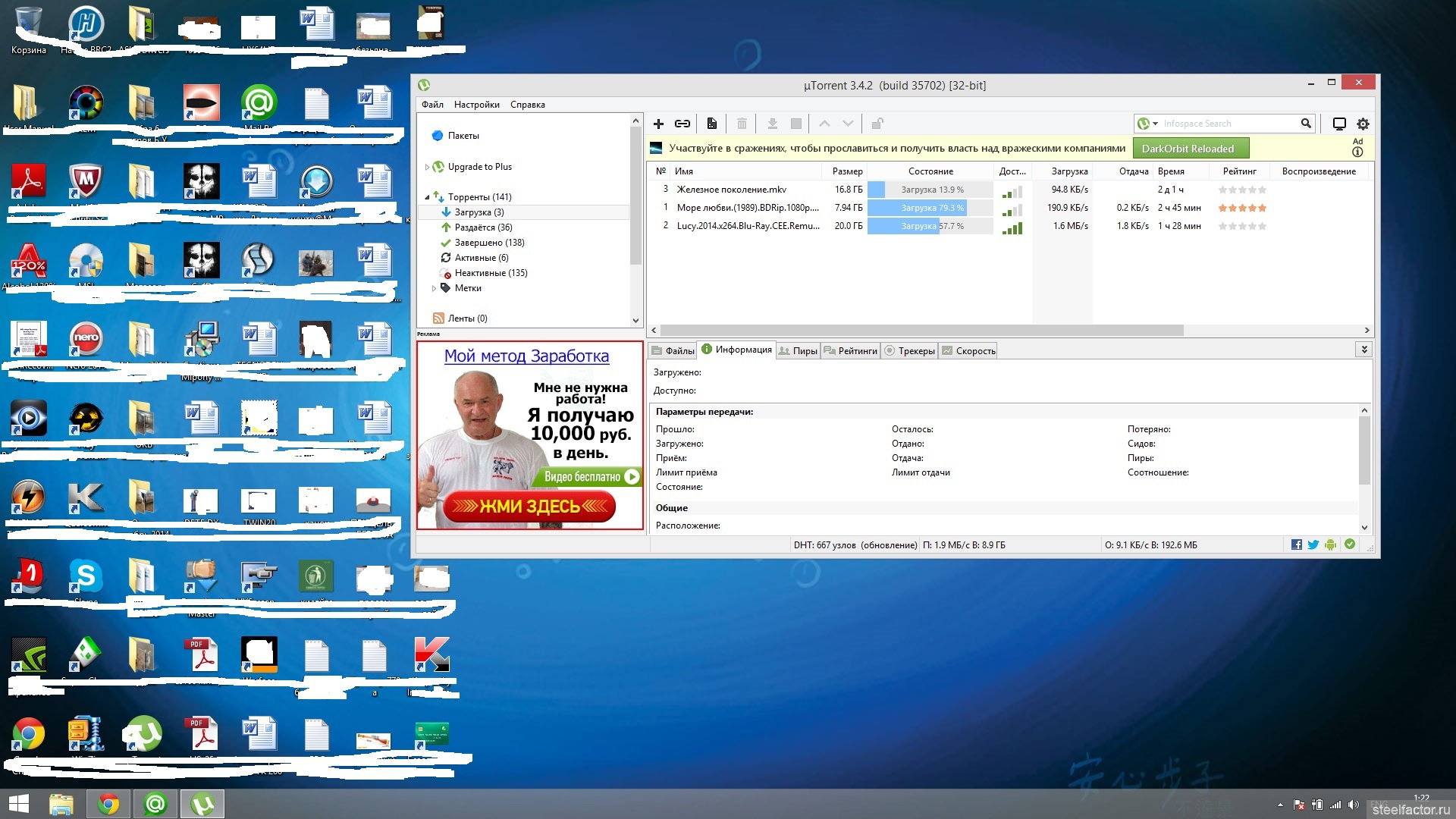1456x819 pixels.
Task: Collapse the Торренты tree node
Action: [x=427, y=197]
